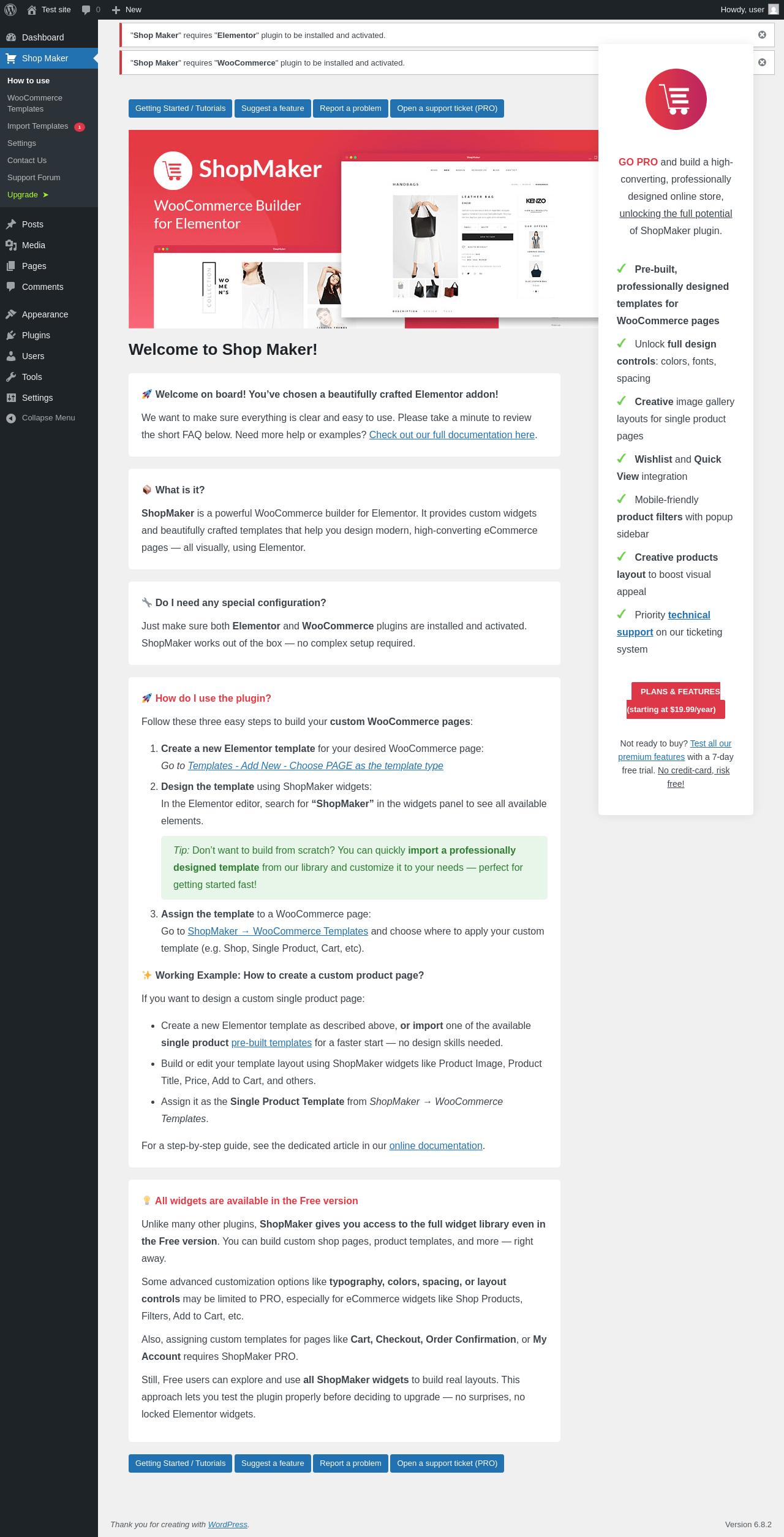Click the Pages icon in sidebar
Screen dimensions: 784x1537
pos(11,266)
